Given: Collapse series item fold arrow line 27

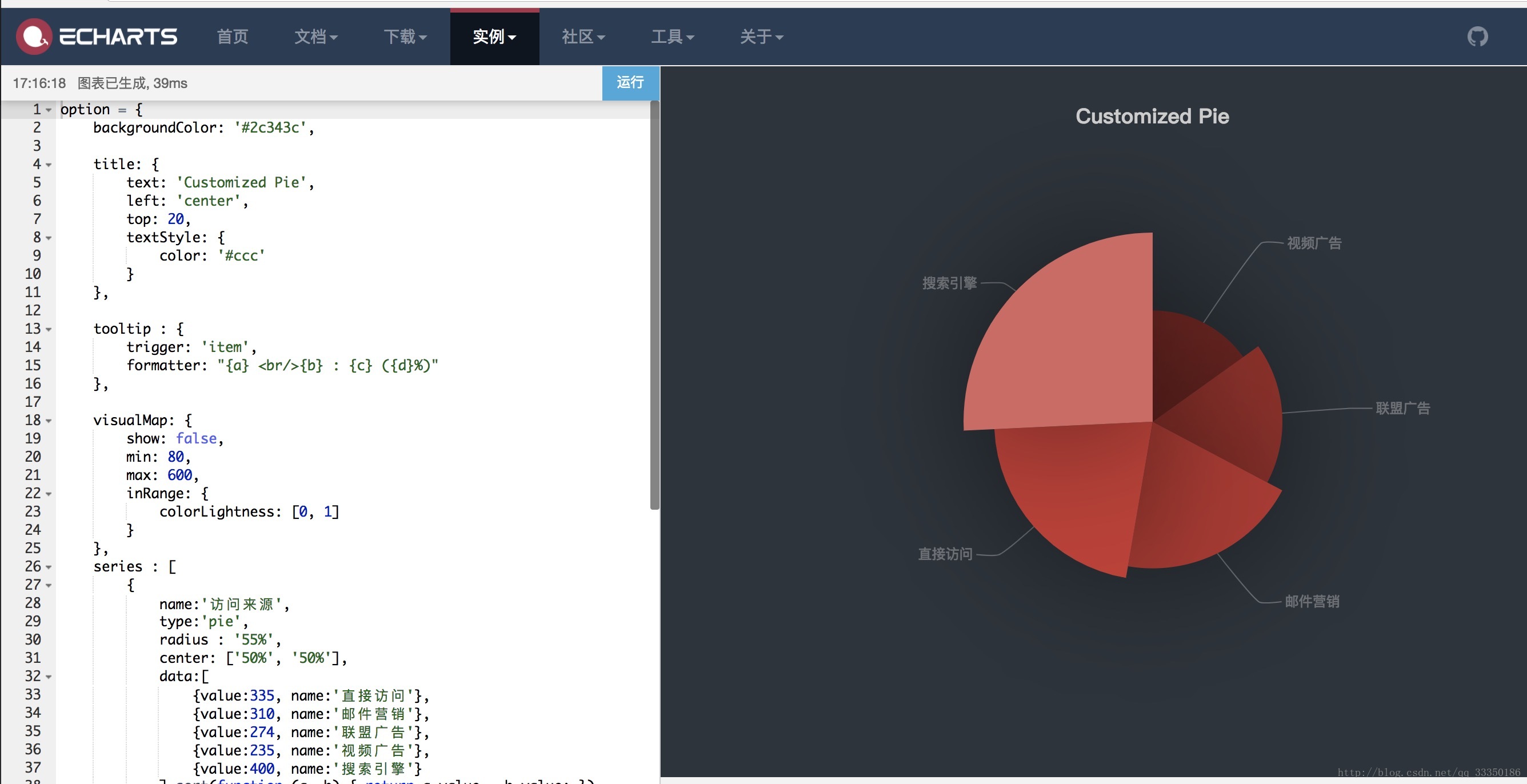Looking at the screenshot, I should (x=49, y=586).
